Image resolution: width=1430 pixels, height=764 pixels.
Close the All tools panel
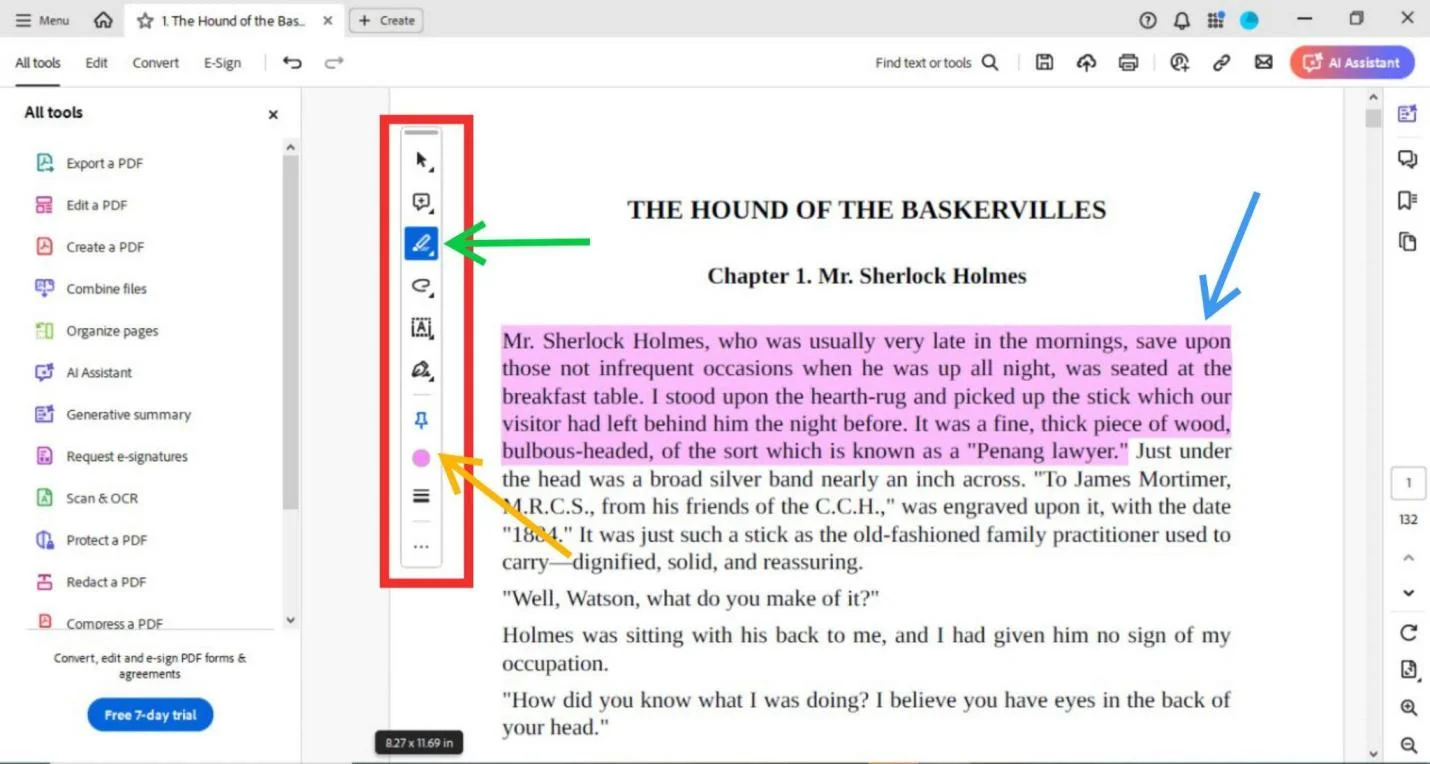tap(273, 115)
